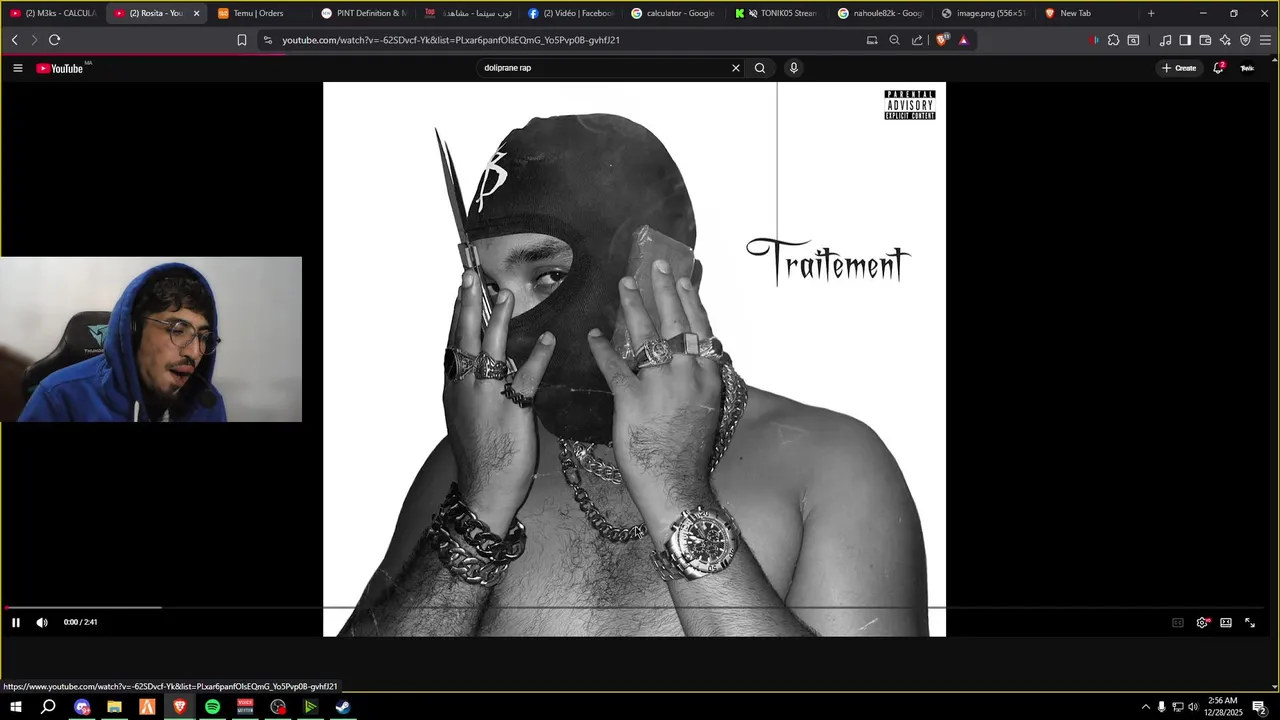Viewport: 1280px width, 720px height.
Task: Open the YouTube notifications bell
Action: click(1218, 68)
